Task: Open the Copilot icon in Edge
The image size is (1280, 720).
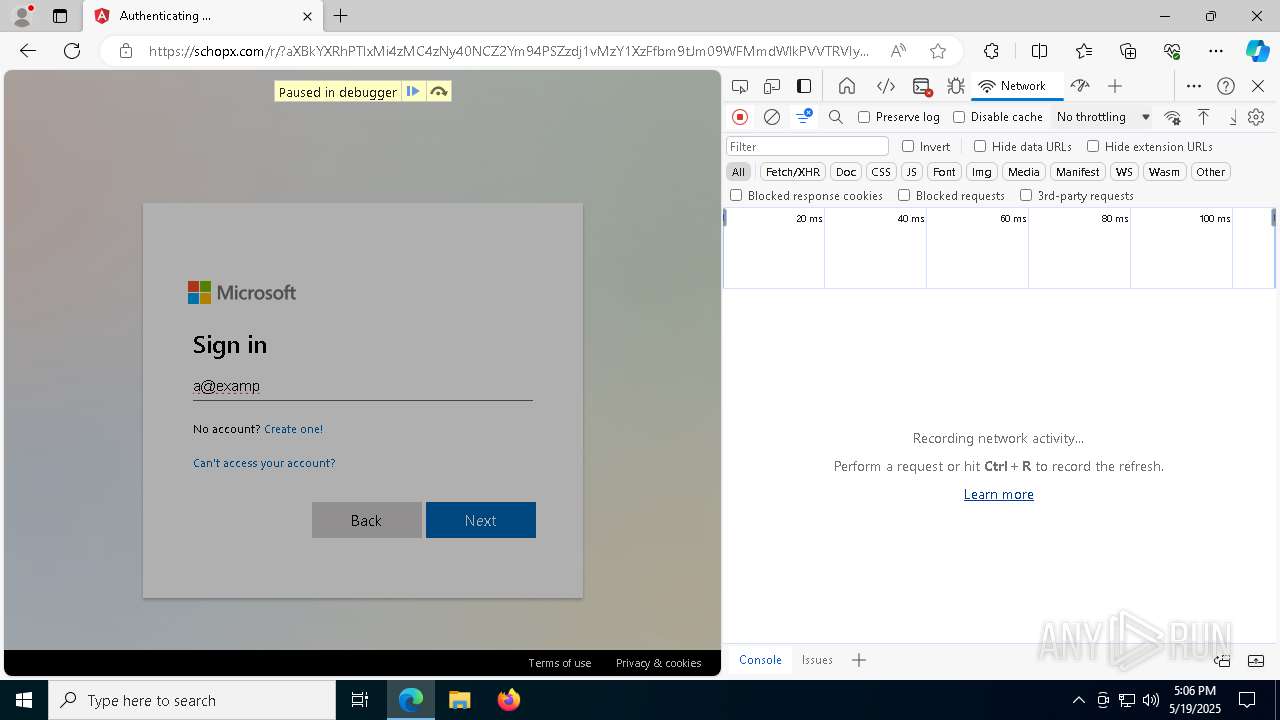Action: [x=1257, y=51]
